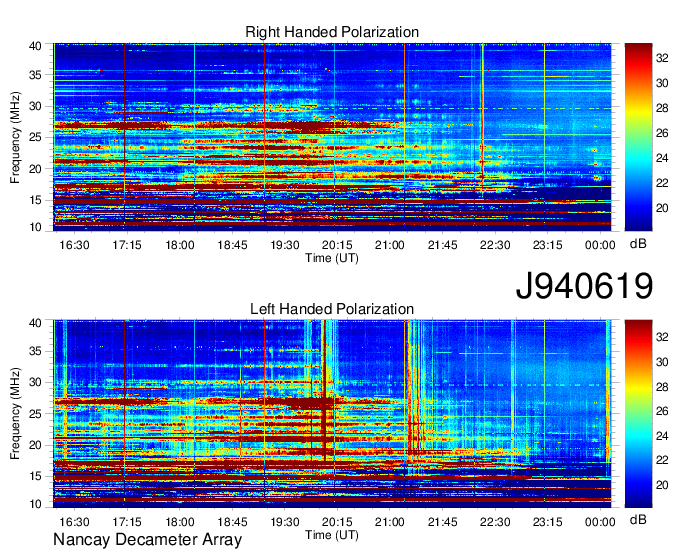
Task: Select Frequency (MHz) axis label of Right Handed plot
Action: 15,137
